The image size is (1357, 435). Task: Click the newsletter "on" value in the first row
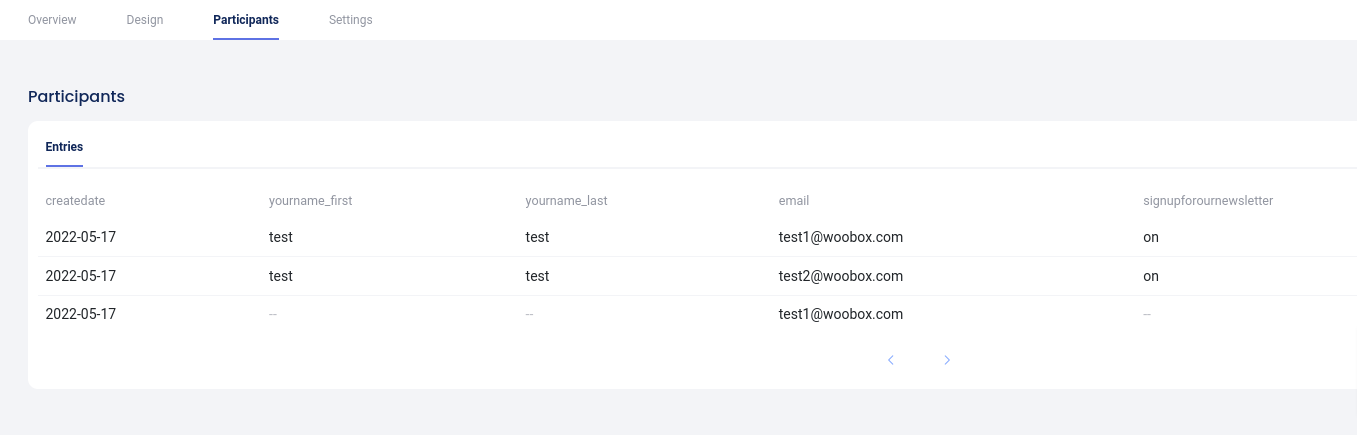(1151, 238)
